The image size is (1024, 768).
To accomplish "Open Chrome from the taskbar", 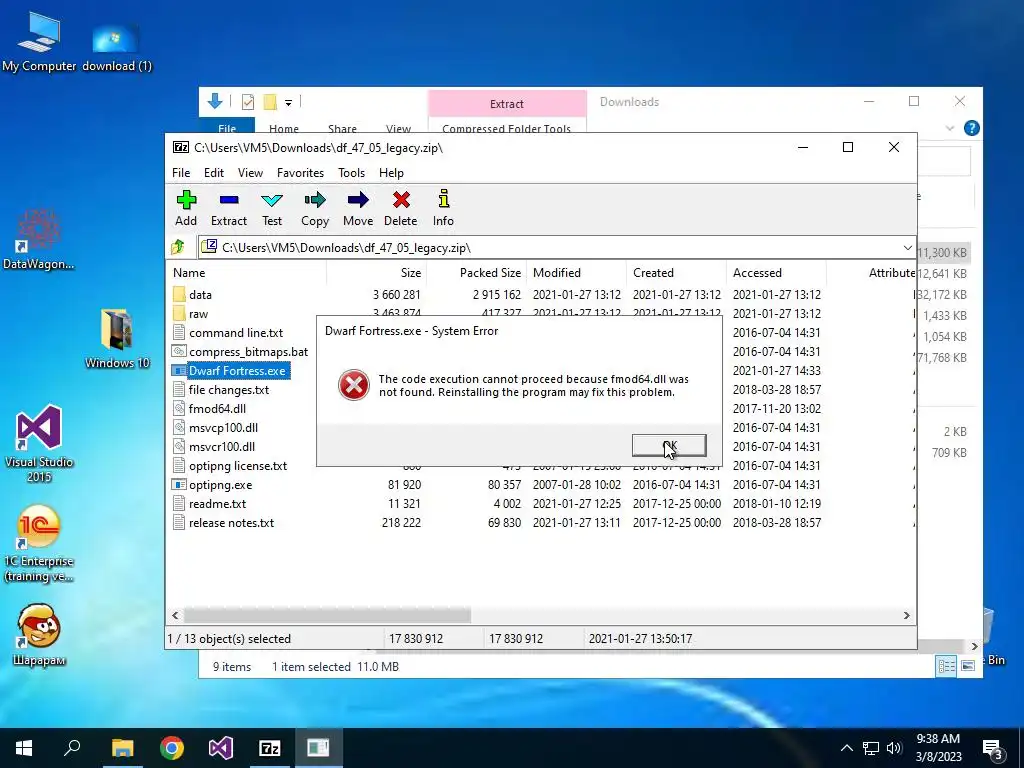I will coord(172,748).
